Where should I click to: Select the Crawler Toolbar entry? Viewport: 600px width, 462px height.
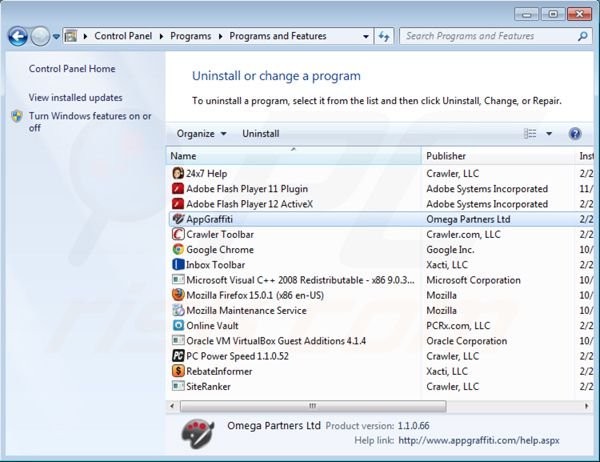(x=220, y=234)
